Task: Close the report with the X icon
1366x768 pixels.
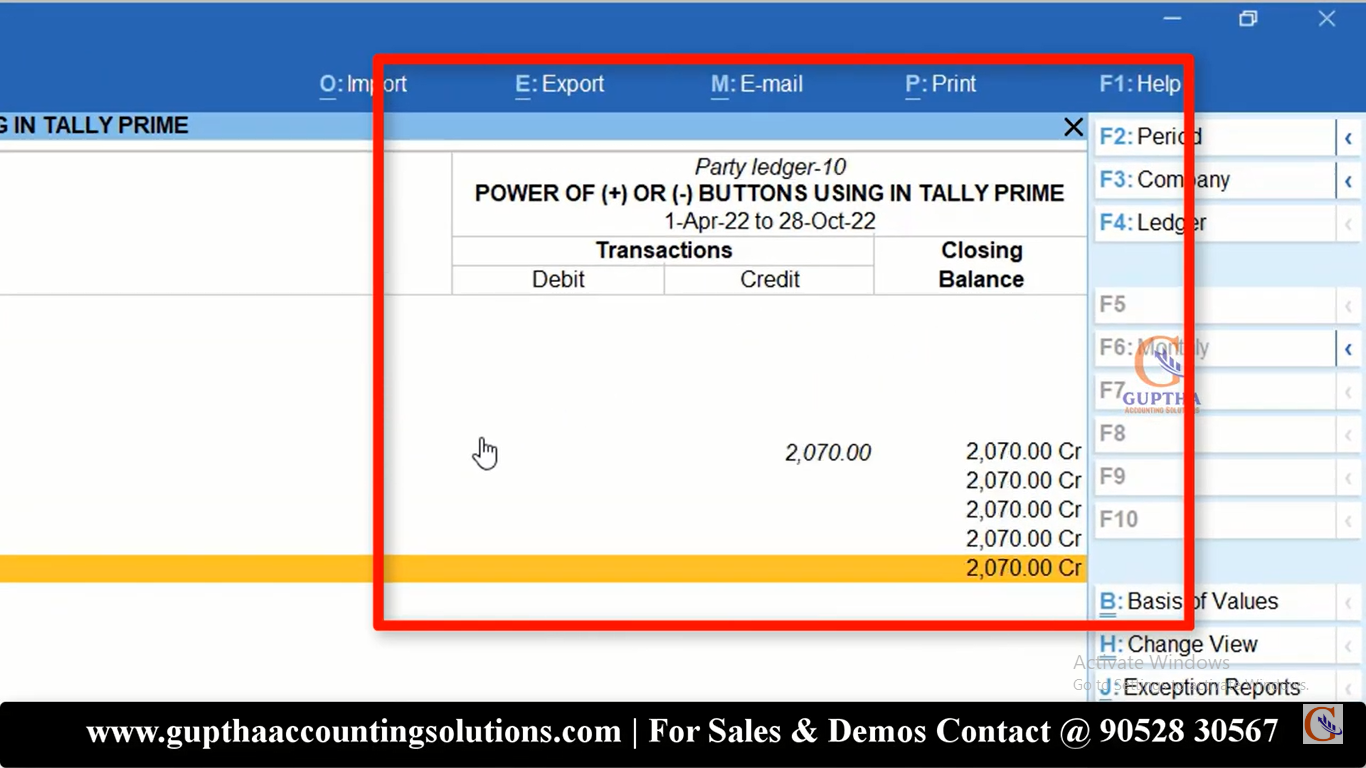Action: pyautogui.click(x=1073, y=127)
